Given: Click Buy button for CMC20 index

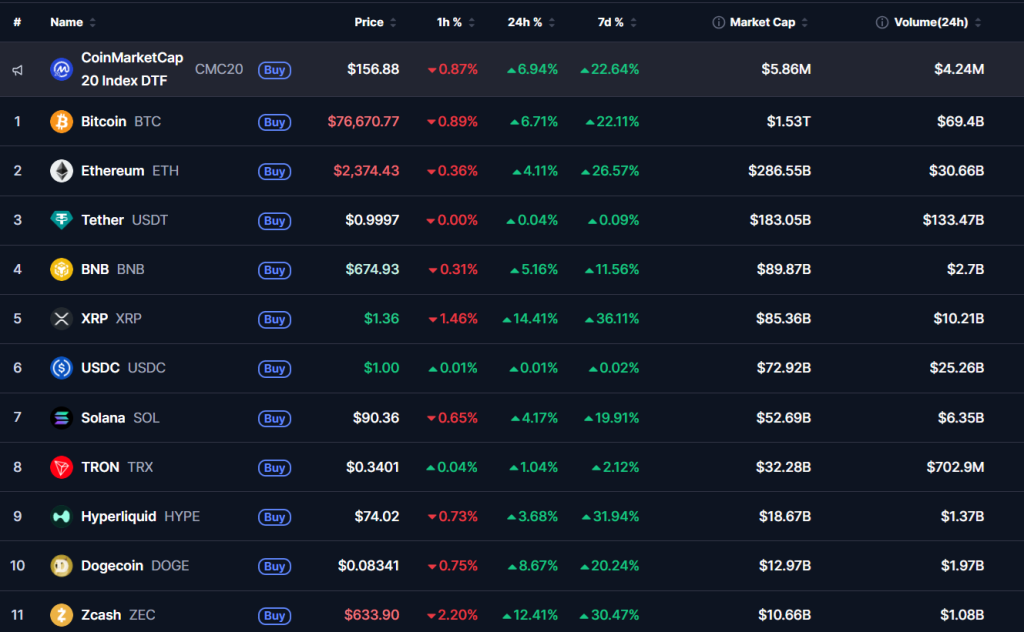Looking at the screenshot, I should 274,70.
